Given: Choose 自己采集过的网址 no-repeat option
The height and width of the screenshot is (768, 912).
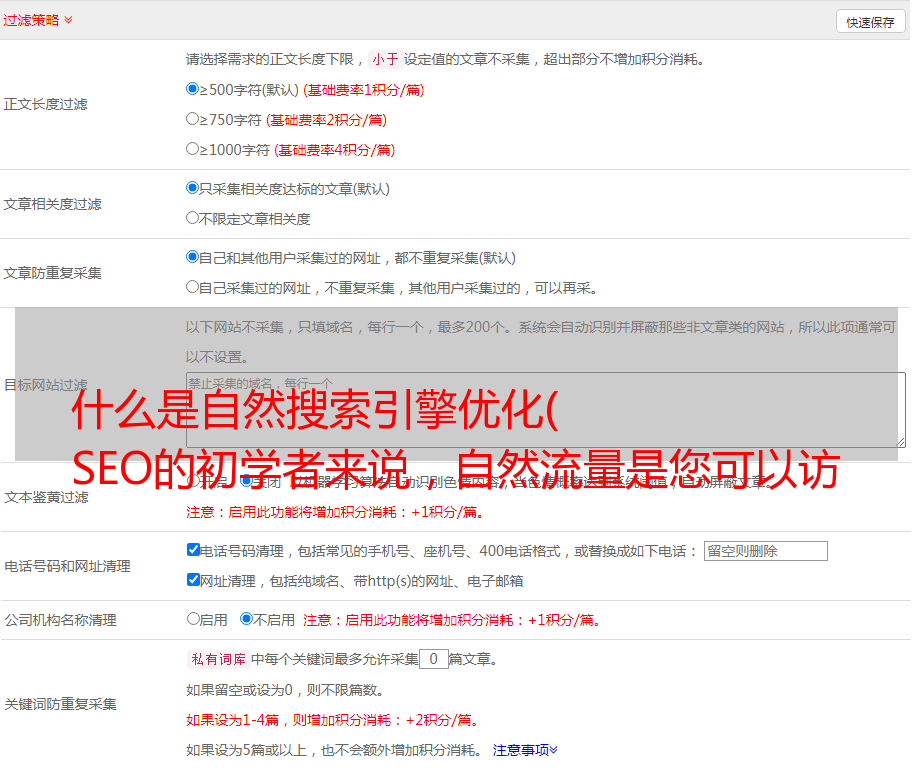Looking at the screenshot, I should pyautogui.click(x=193, y=287).
